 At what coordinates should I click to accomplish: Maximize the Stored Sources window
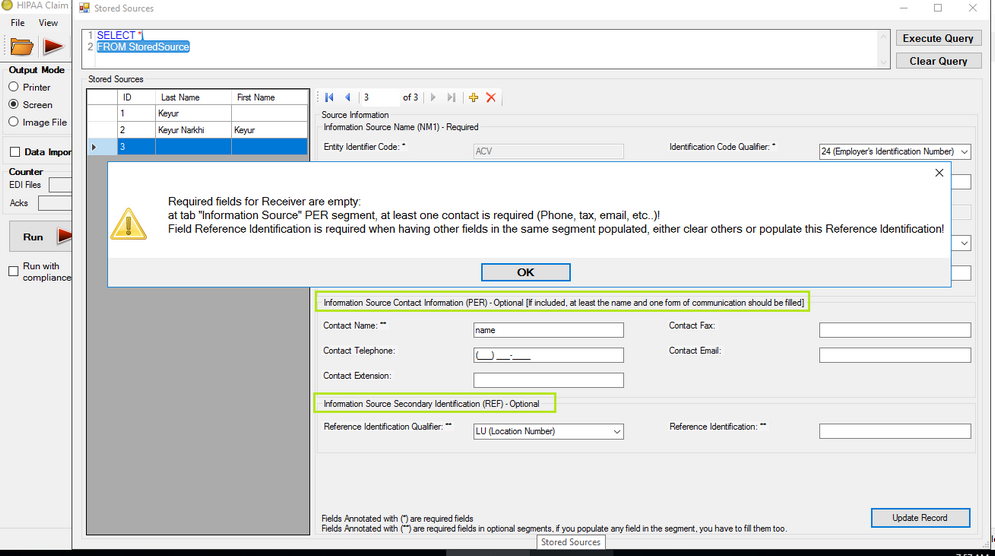point(938,8)
